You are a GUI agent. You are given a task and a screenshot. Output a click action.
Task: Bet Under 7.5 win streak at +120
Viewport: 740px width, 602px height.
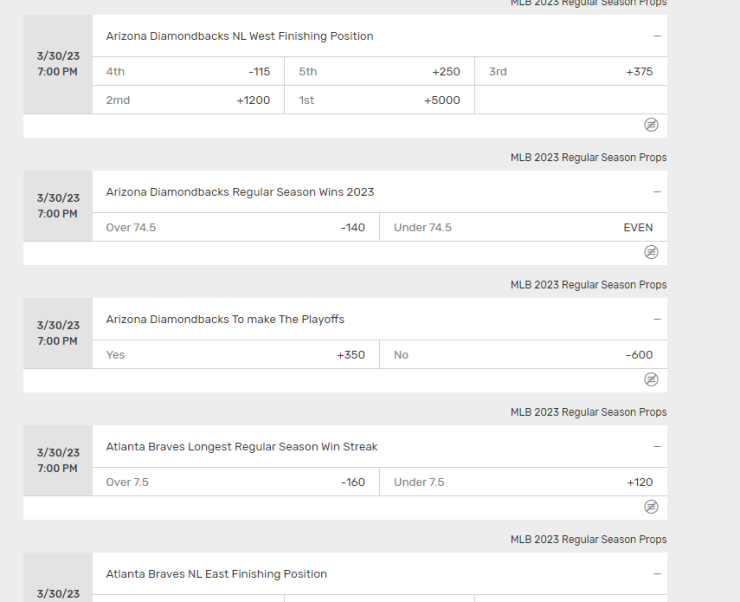point(523,482)
